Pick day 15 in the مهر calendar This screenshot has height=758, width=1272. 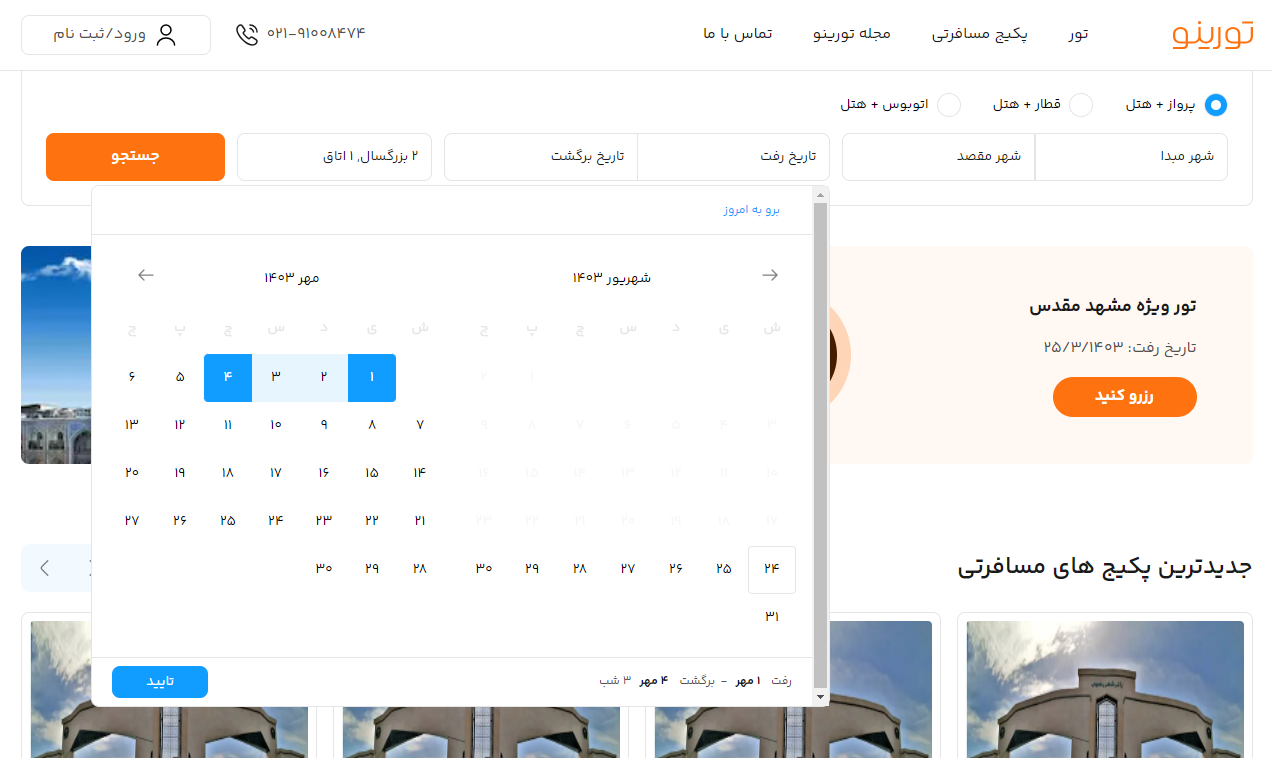coord(372,473)
